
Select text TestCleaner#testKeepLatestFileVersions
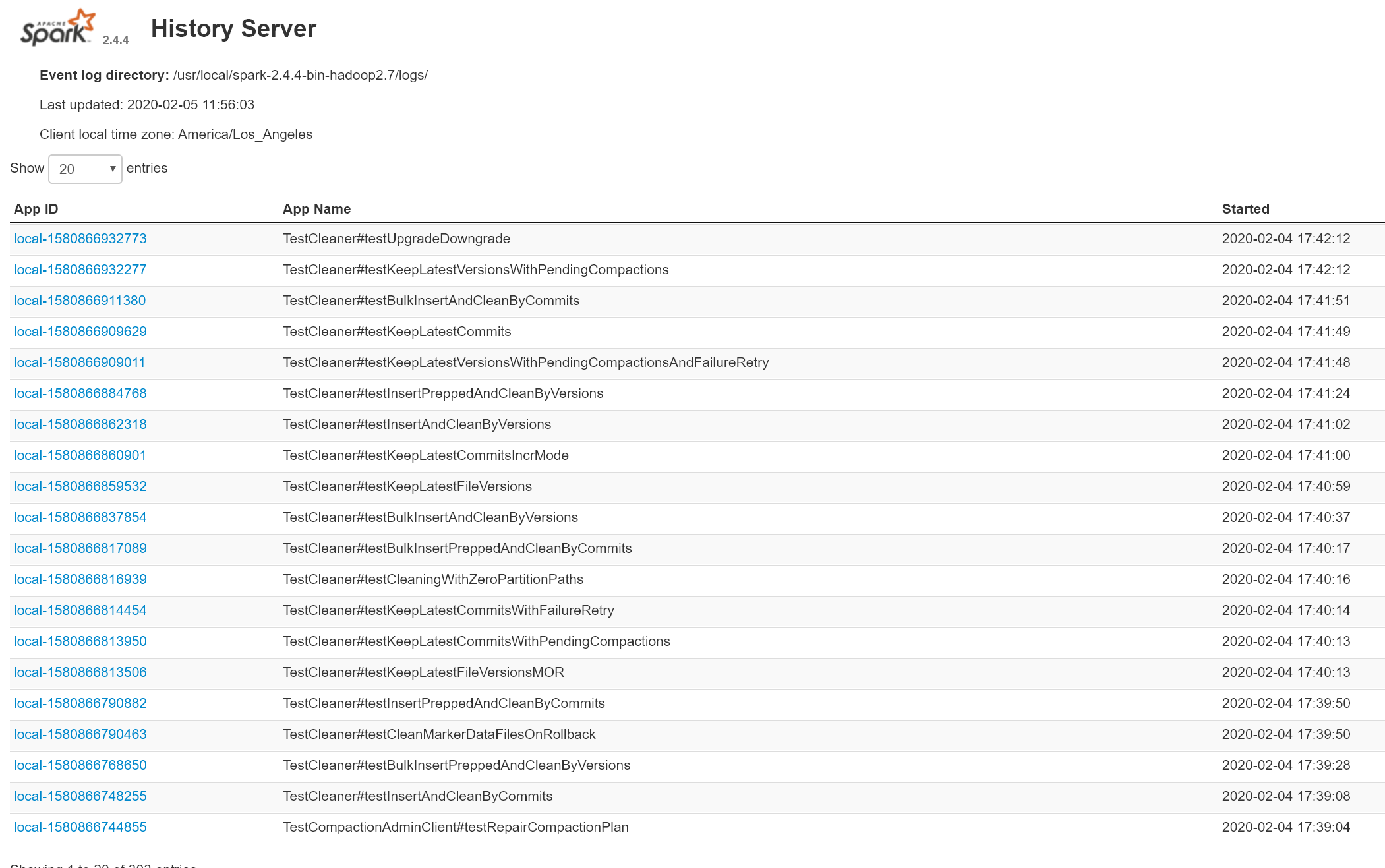tap(407, 486)
